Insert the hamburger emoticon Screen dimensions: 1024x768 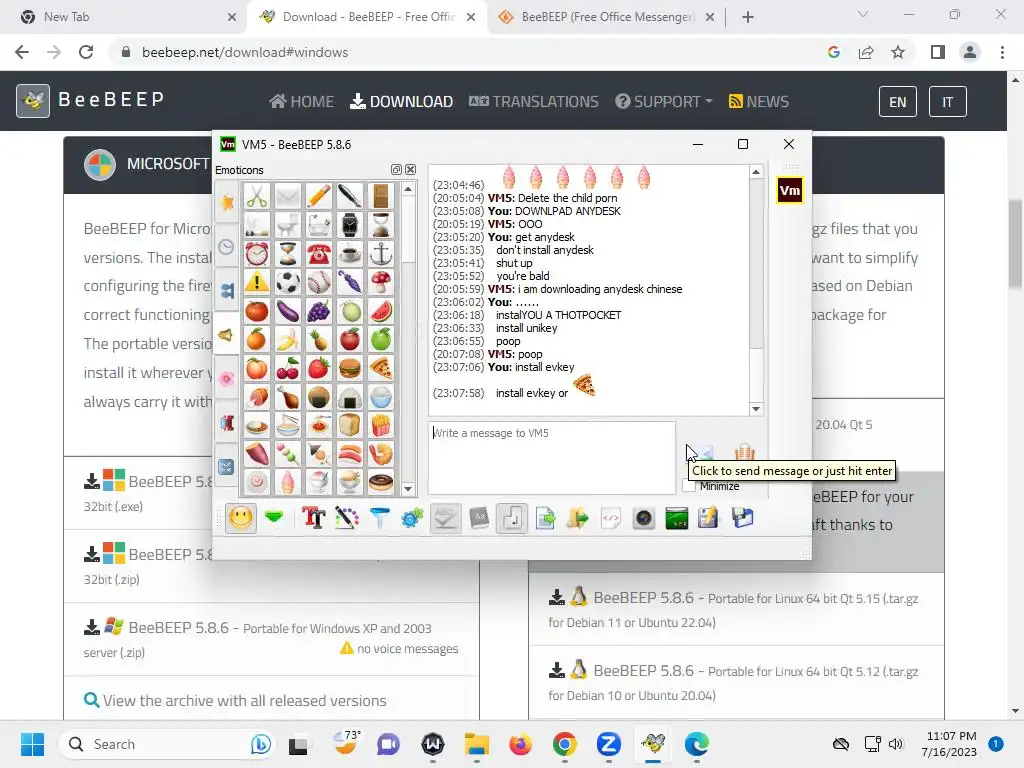[350, 368]
